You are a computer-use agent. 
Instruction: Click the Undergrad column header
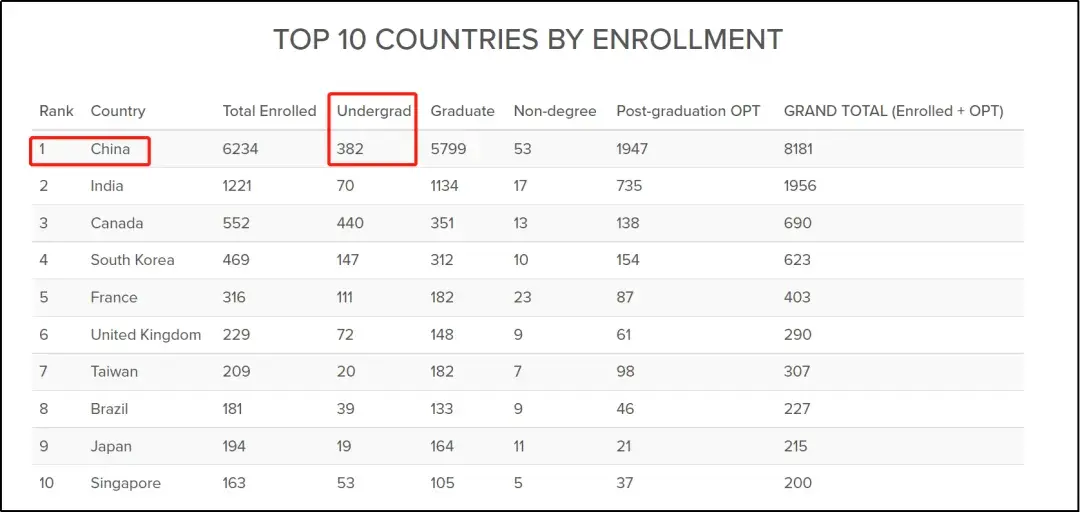click(x=374, y=111)
